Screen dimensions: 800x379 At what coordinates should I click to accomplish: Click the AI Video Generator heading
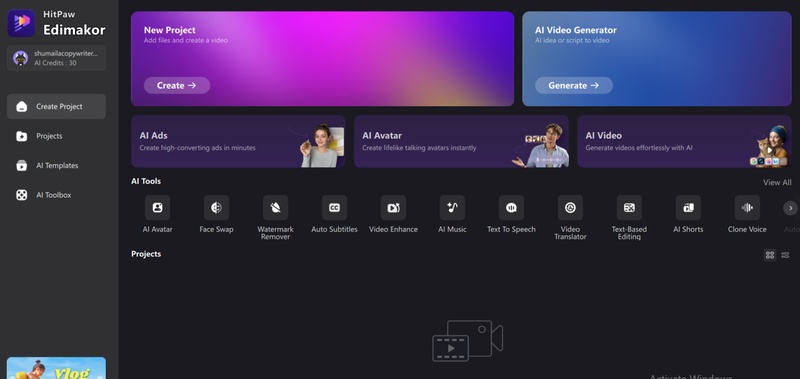(x=576, y=30)
